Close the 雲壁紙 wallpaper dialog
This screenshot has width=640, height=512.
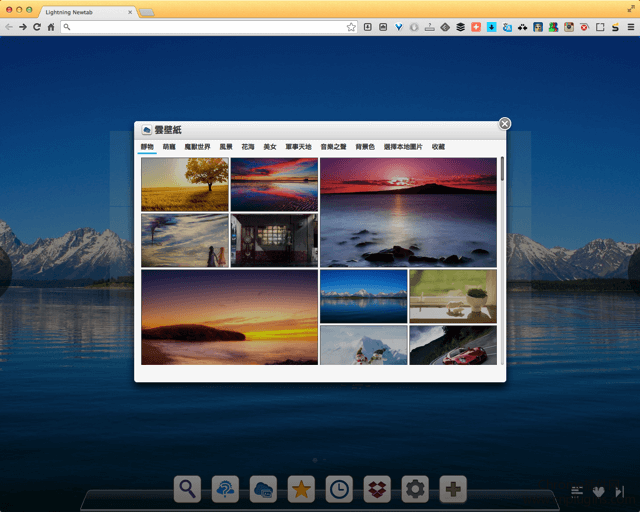[504, 124]
